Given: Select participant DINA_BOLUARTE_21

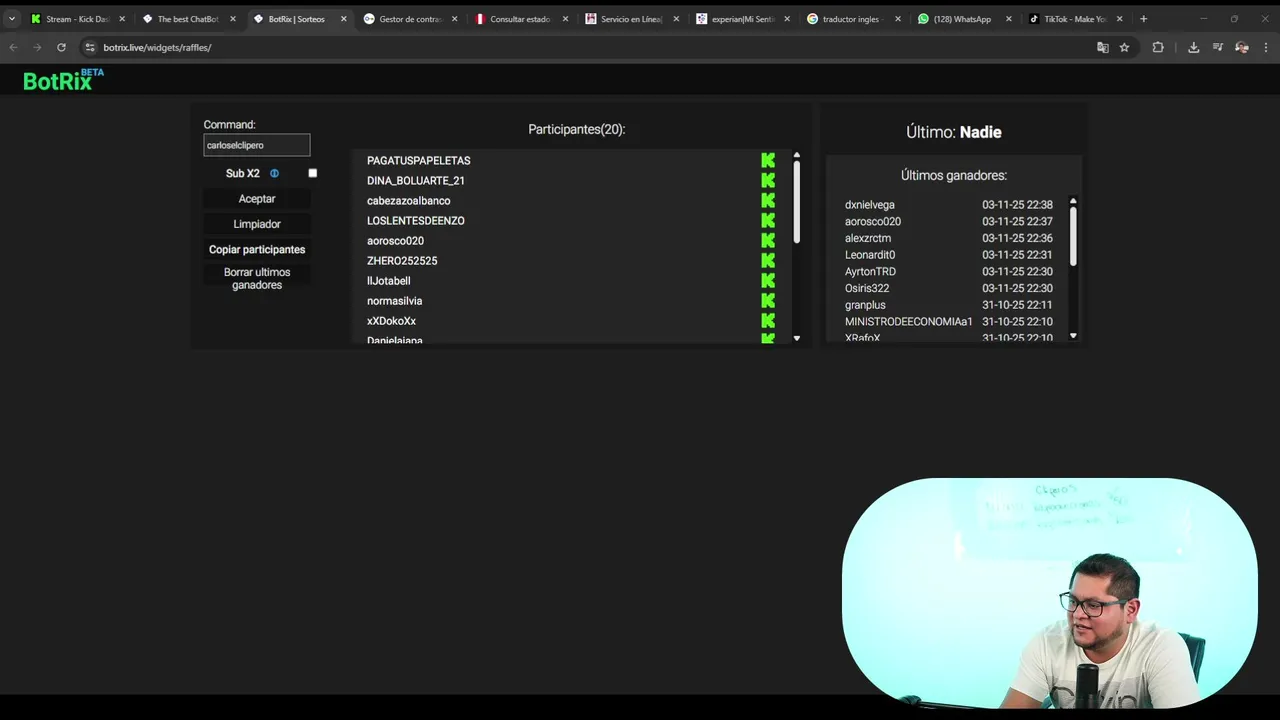Looking at the screenshot, I should point(416,181).
